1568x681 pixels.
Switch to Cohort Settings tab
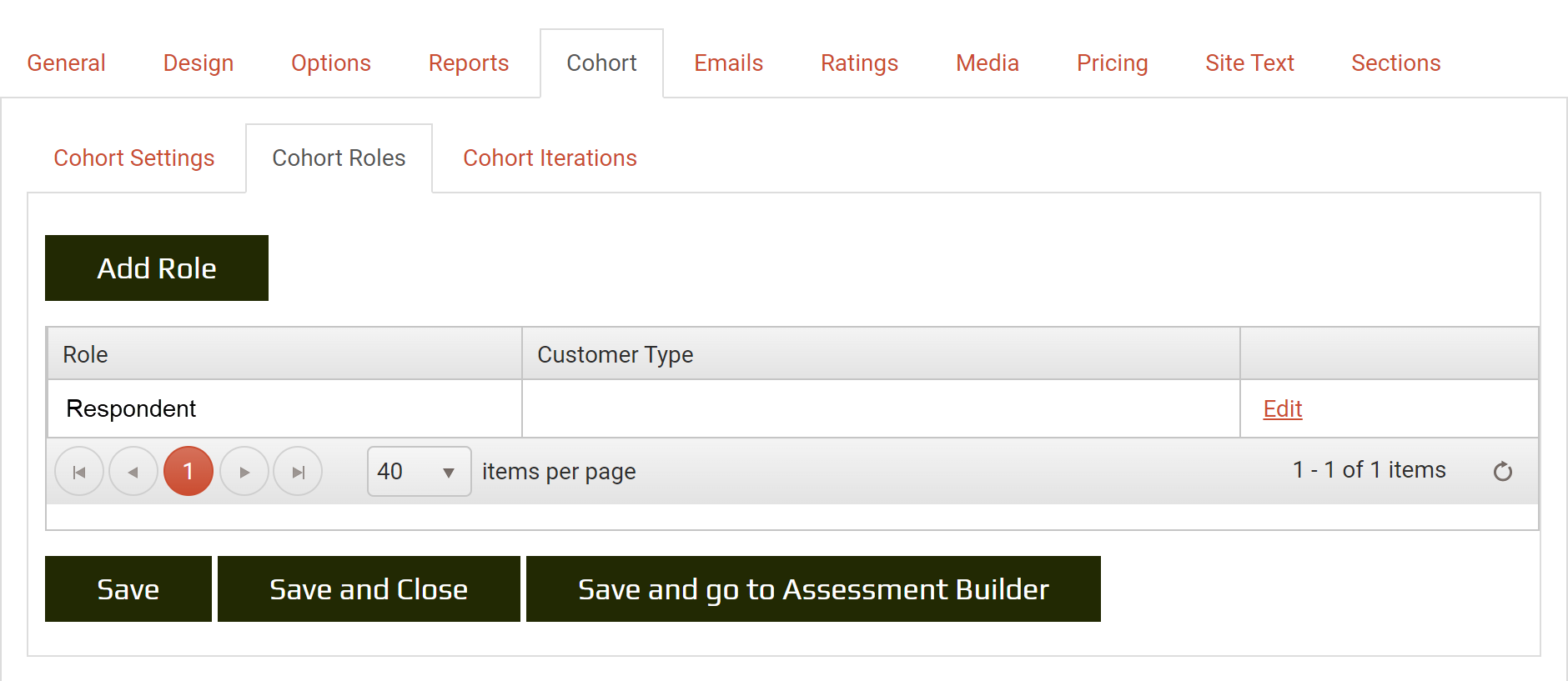coord(134,158)
